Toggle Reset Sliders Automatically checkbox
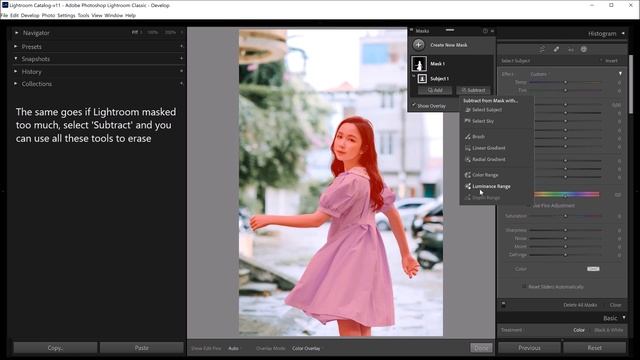Image resolution: width=640 pixels, height=360 pixels. [524, 287]
